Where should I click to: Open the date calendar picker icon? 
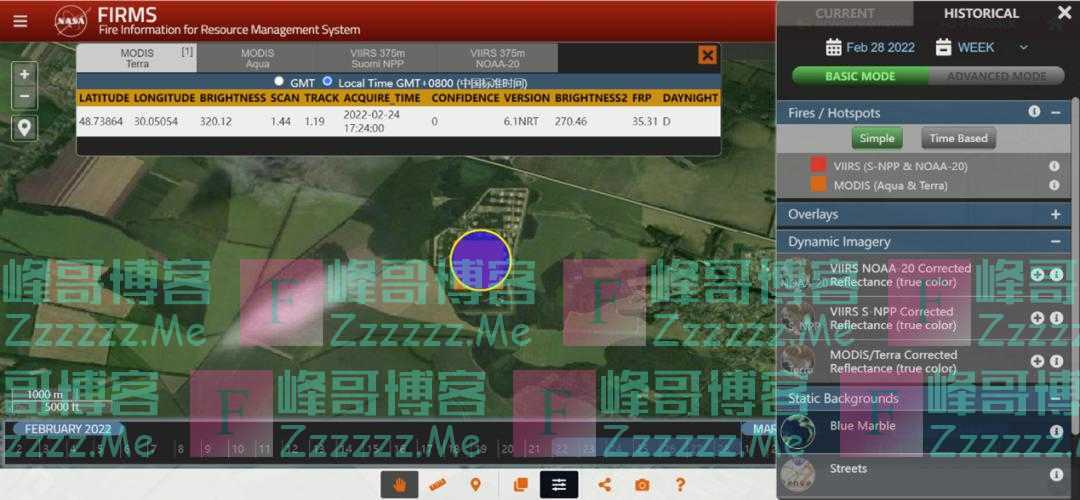click(x=833, y=48)
